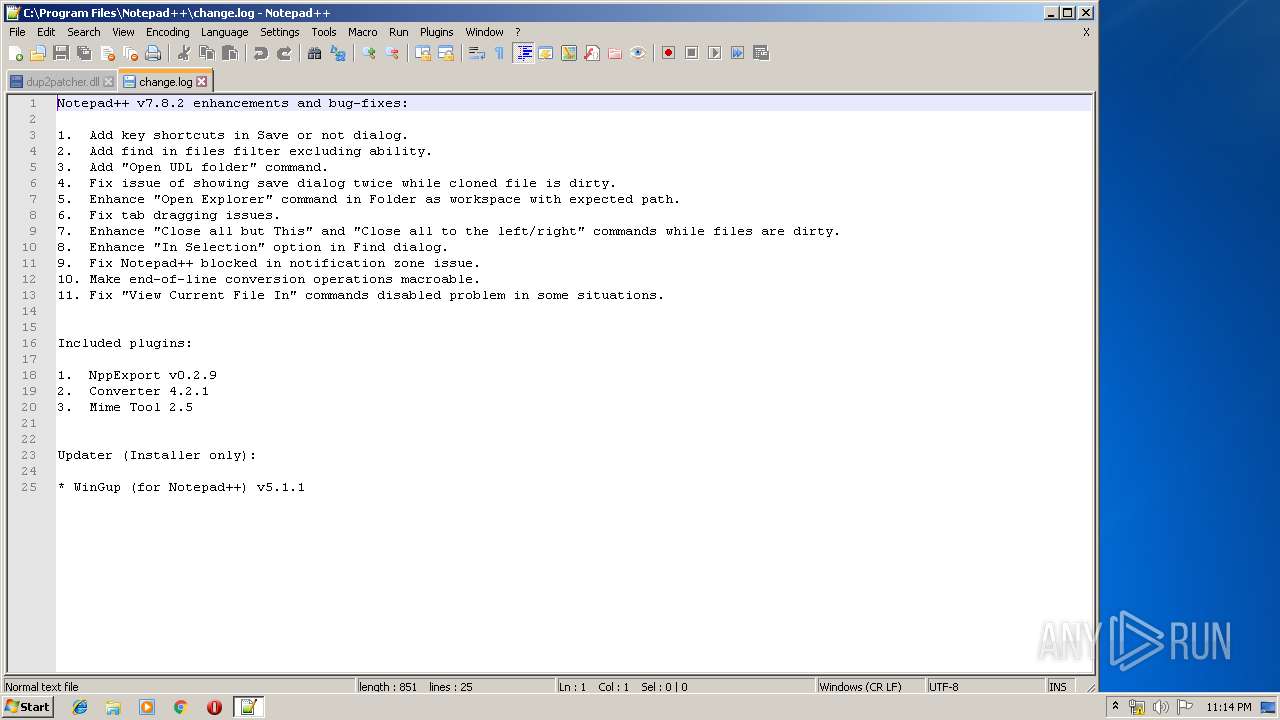The image size is (1280, 720).
Task: Open the Window menu
Action: tap(485, 32)
